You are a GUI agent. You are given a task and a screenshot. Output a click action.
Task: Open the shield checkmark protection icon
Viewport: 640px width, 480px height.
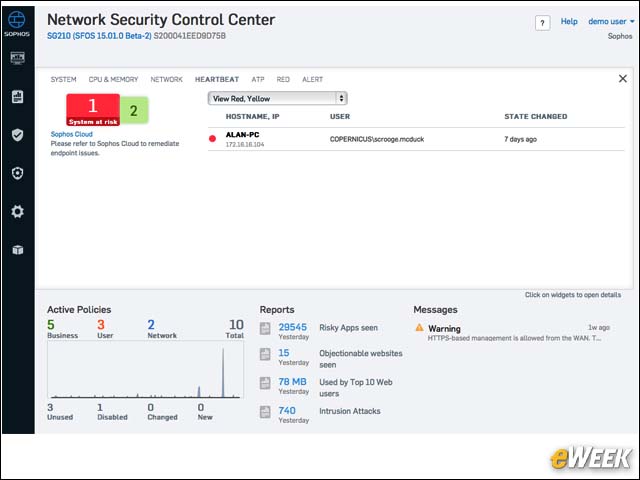(x=17, y=135)
